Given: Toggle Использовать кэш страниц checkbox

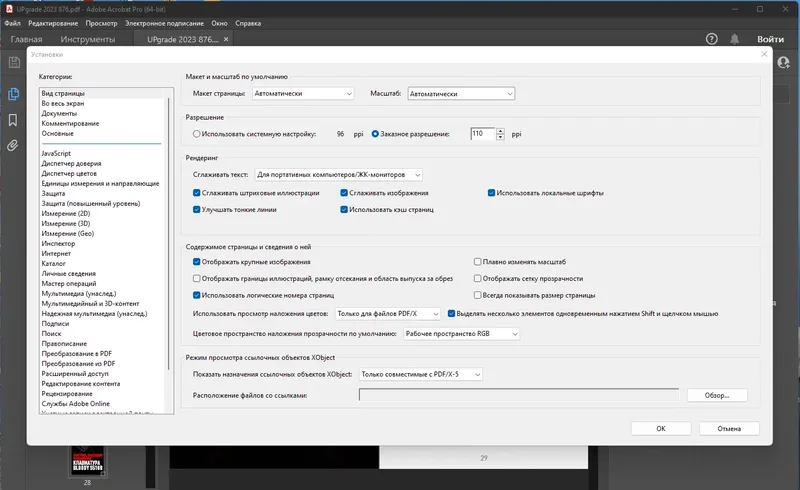Looking at the screenshot, I should (x=344, y=209).
